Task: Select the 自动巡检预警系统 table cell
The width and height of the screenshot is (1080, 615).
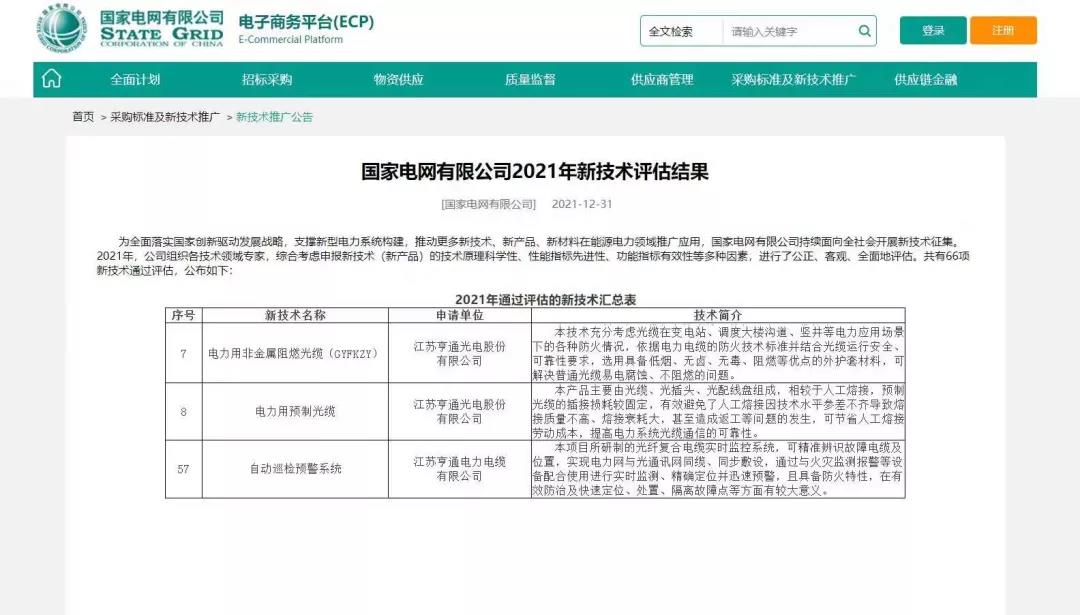Action: [x=295, y=468]
